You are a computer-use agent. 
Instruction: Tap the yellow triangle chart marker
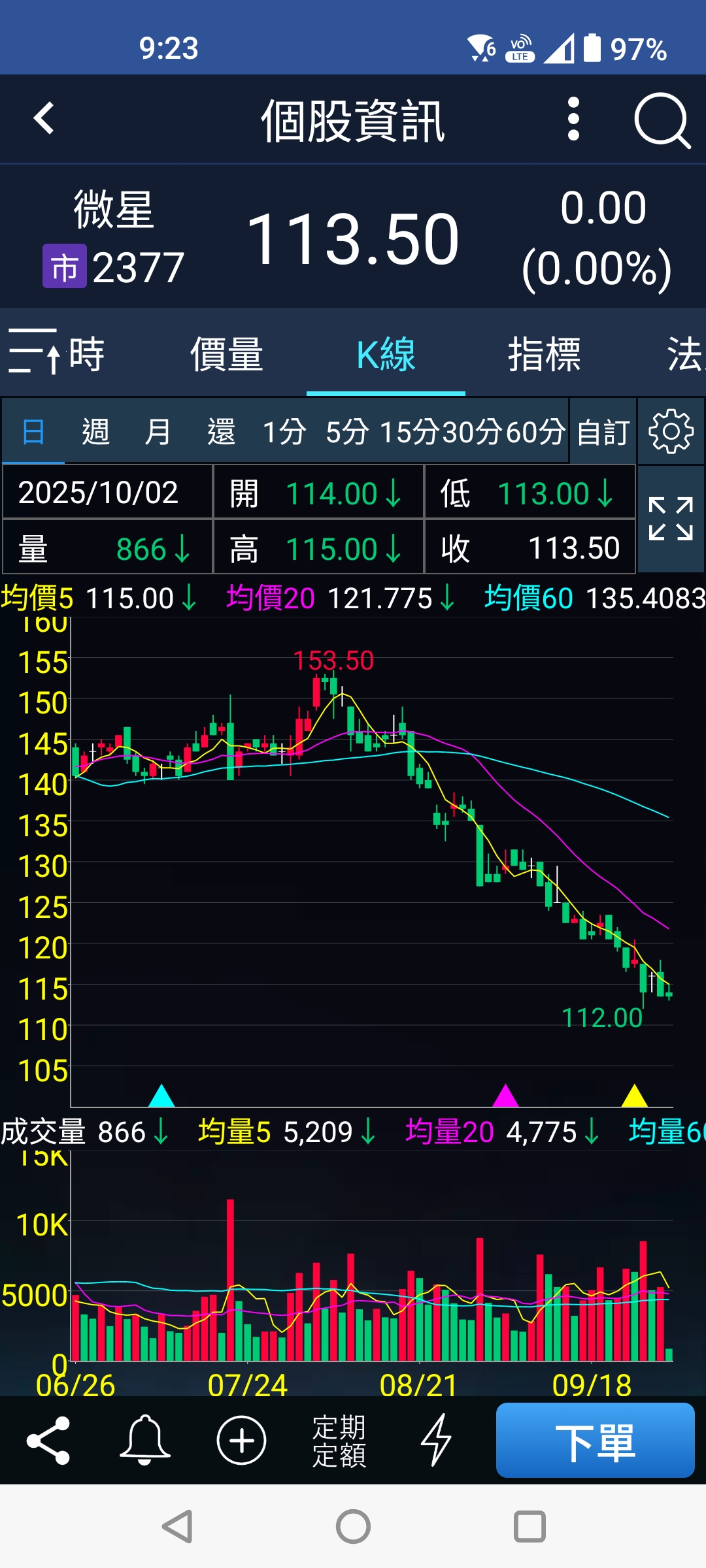tap(634, 1096)
